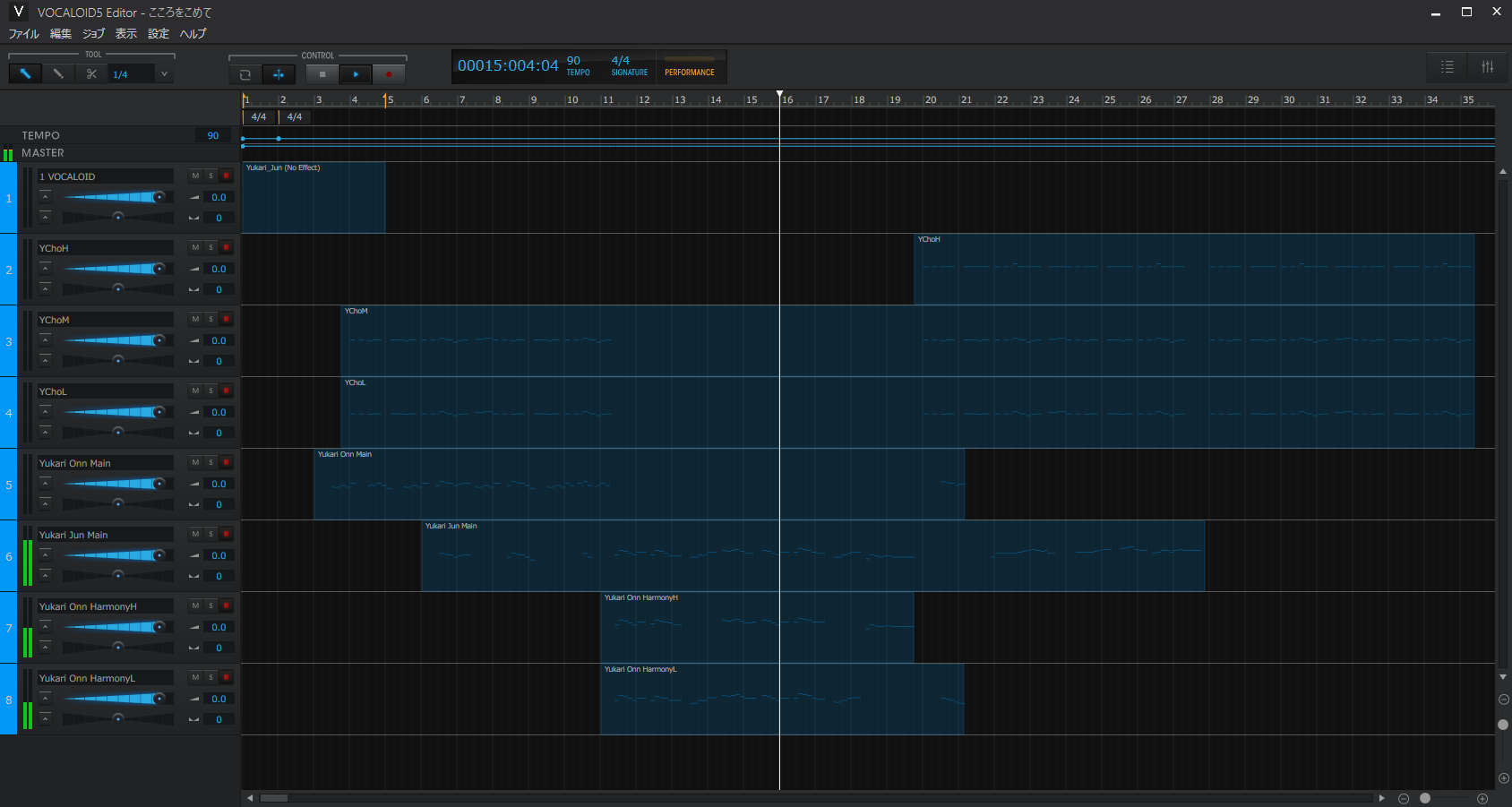Expand volume arrow on 1 VOCALOID track

(46, 196)
